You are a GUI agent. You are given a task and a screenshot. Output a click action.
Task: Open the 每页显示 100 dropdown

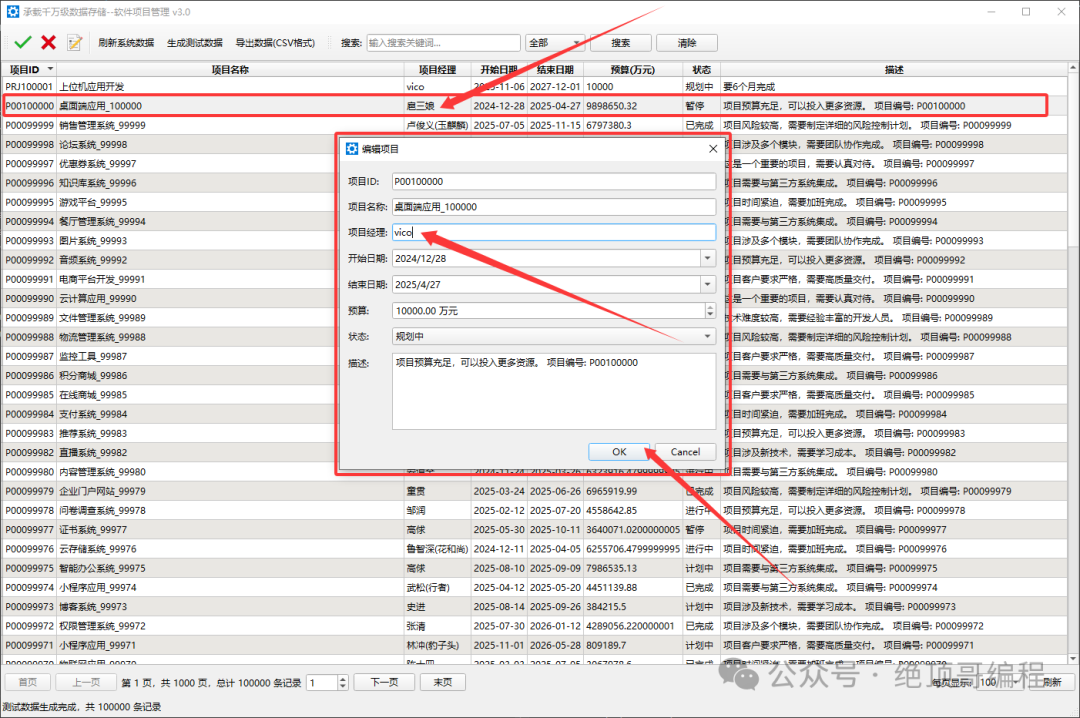1001,682
